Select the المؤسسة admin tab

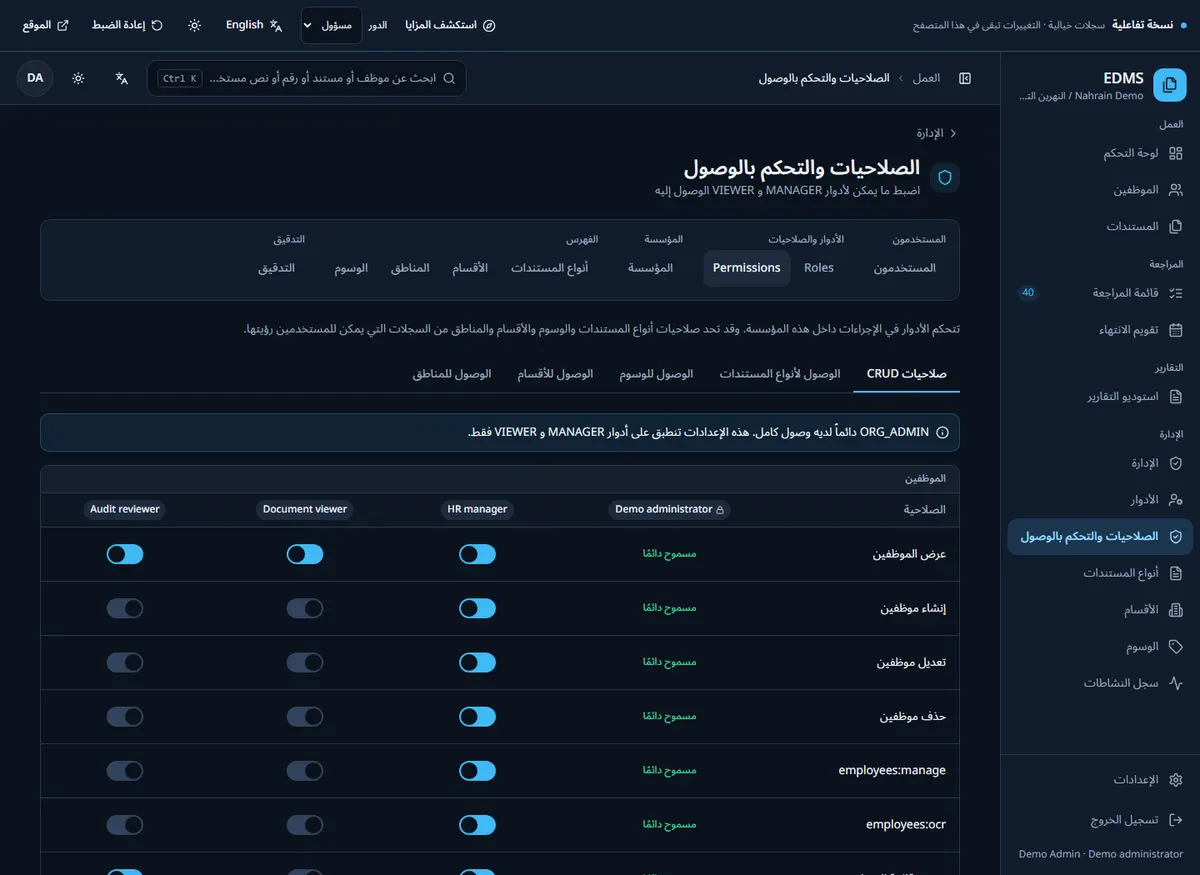(651, 268)
